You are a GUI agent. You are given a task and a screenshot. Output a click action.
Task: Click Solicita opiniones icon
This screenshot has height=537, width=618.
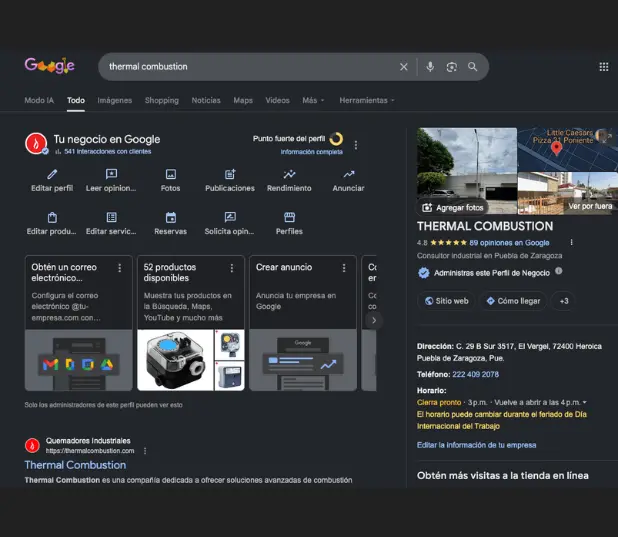coord(230,217)
